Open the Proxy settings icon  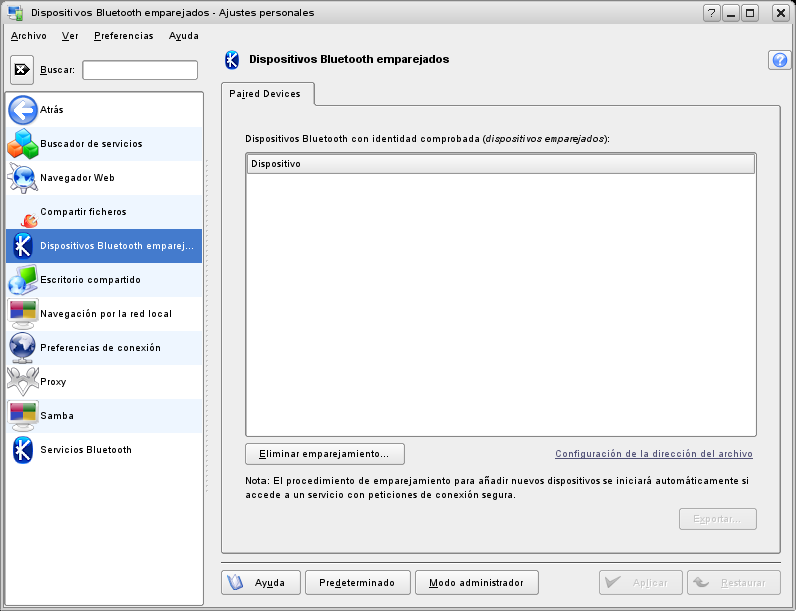coord(23,382)
